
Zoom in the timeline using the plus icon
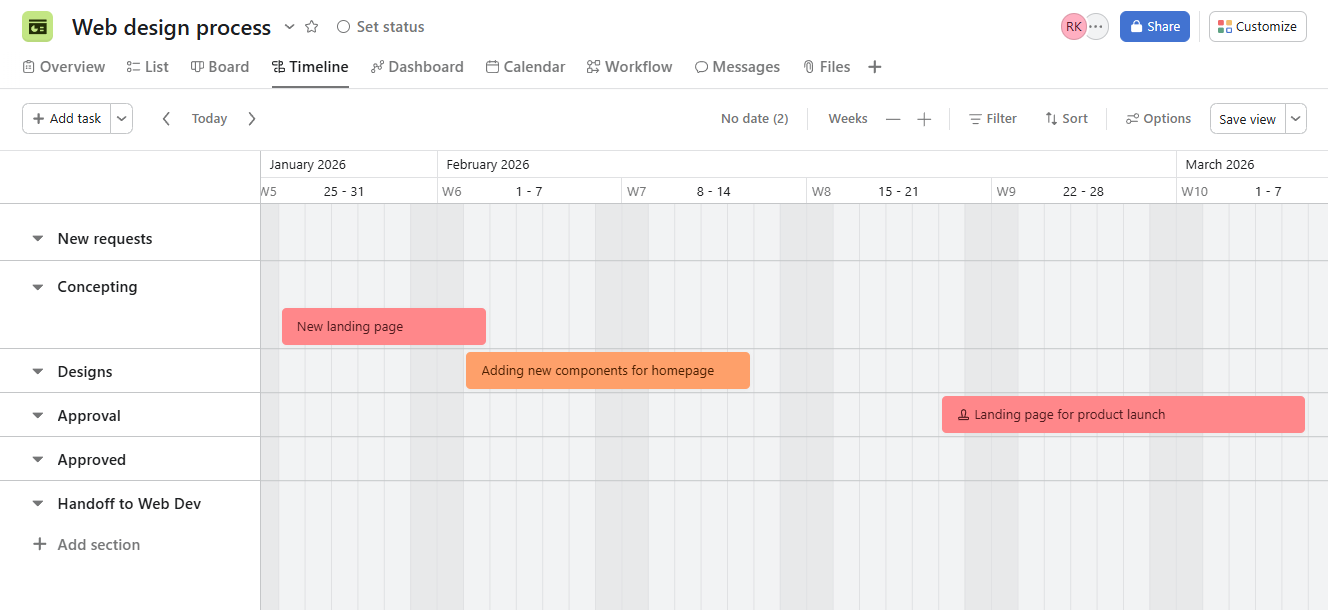point(924,118)
